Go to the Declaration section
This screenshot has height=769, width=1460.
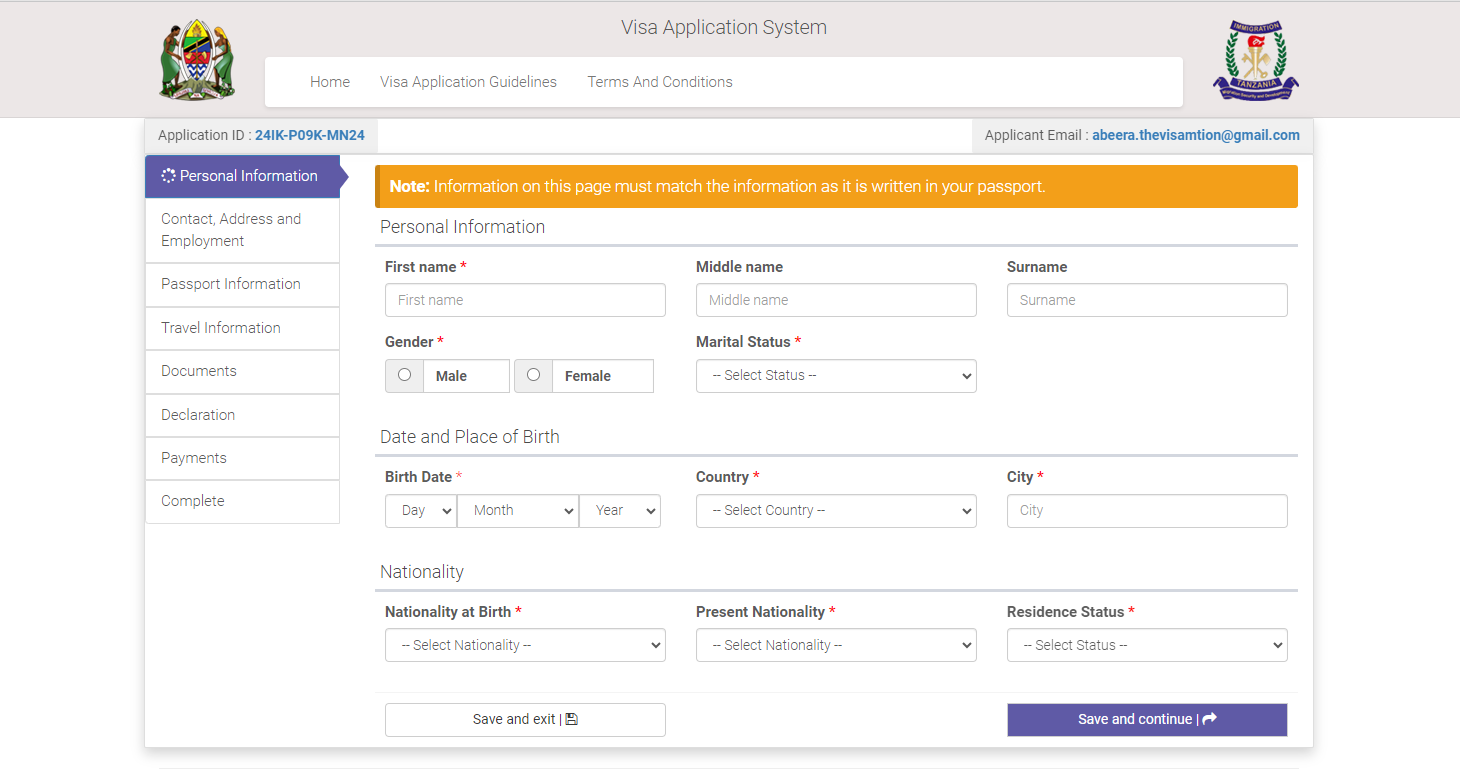coord(242,415)
